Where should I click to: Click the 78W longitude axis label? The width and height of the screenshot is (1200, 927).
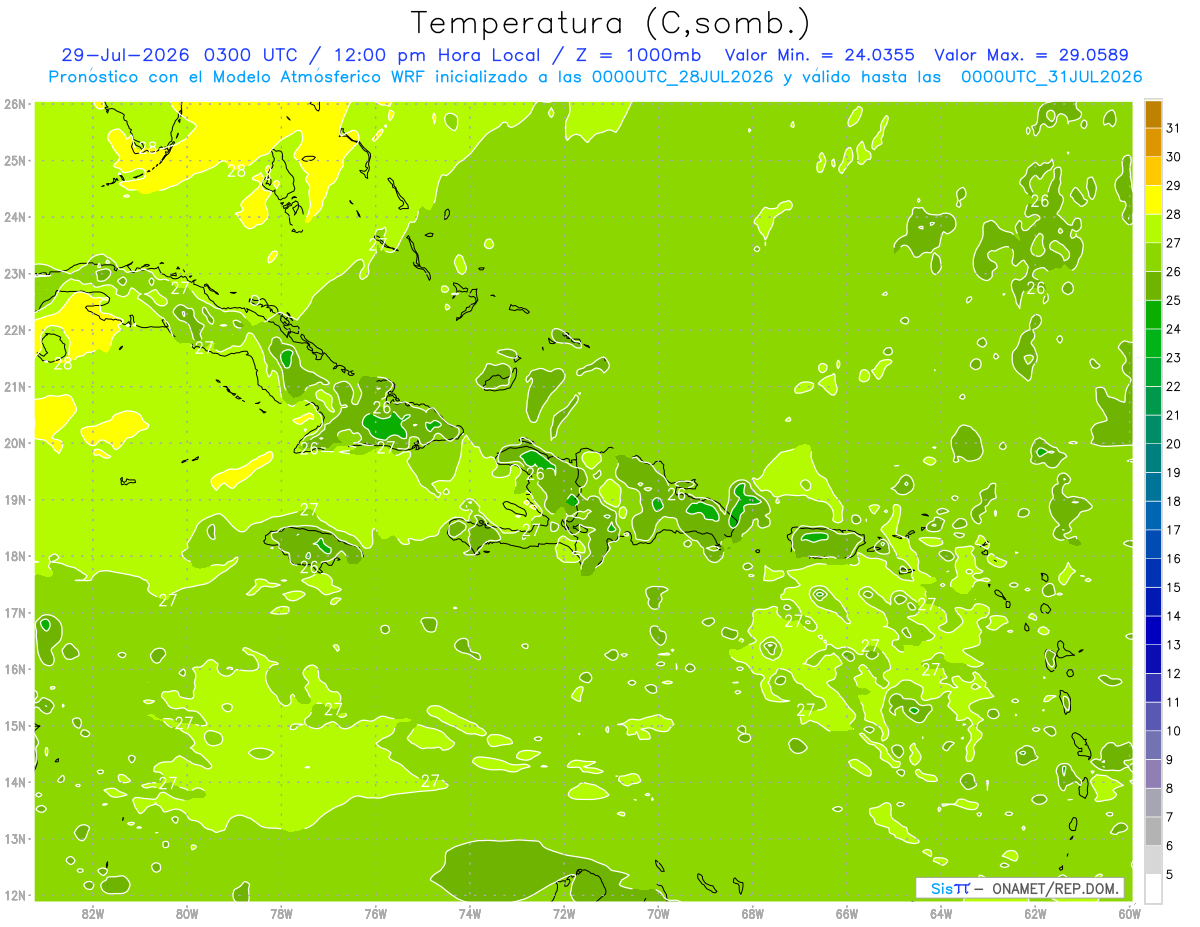tap(281, 913)
